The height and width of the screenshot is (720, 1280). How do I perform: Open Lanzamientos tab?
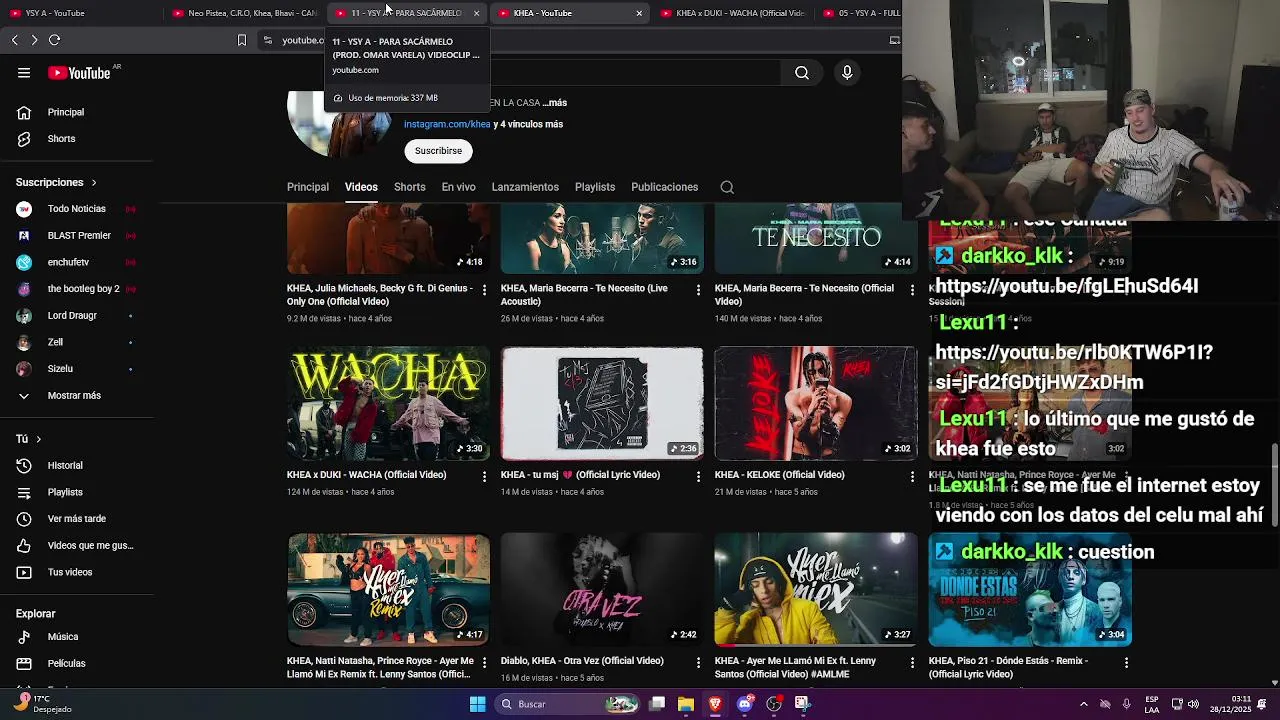pos(525,187)
